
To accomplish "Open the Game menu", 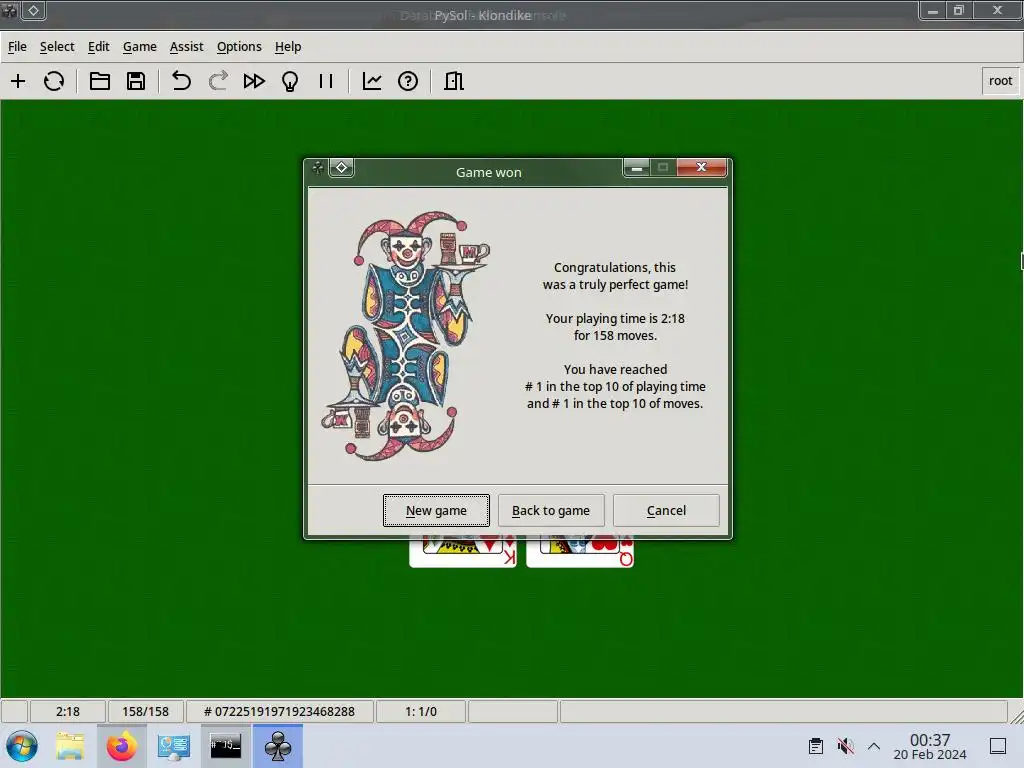I will point(140,46).
